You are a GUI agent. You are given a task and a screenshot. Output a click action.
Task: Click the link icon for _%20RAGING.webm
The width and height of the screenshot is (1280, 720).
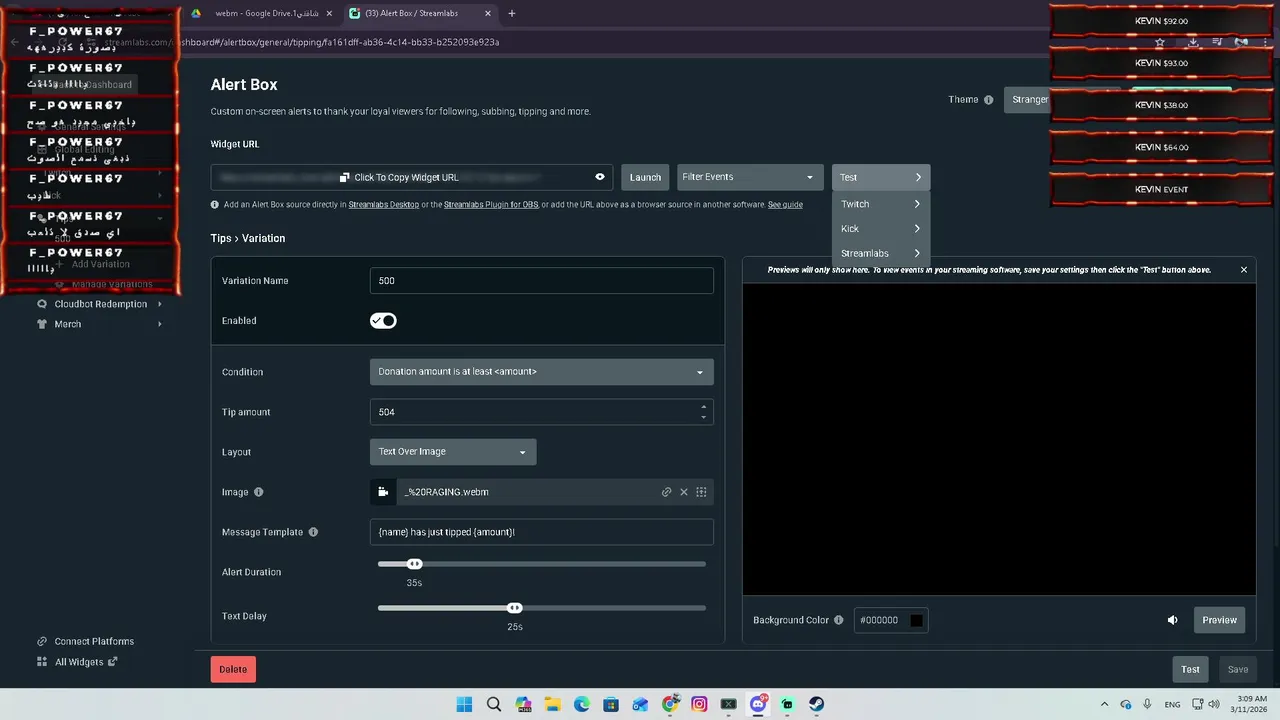point(666,492)
